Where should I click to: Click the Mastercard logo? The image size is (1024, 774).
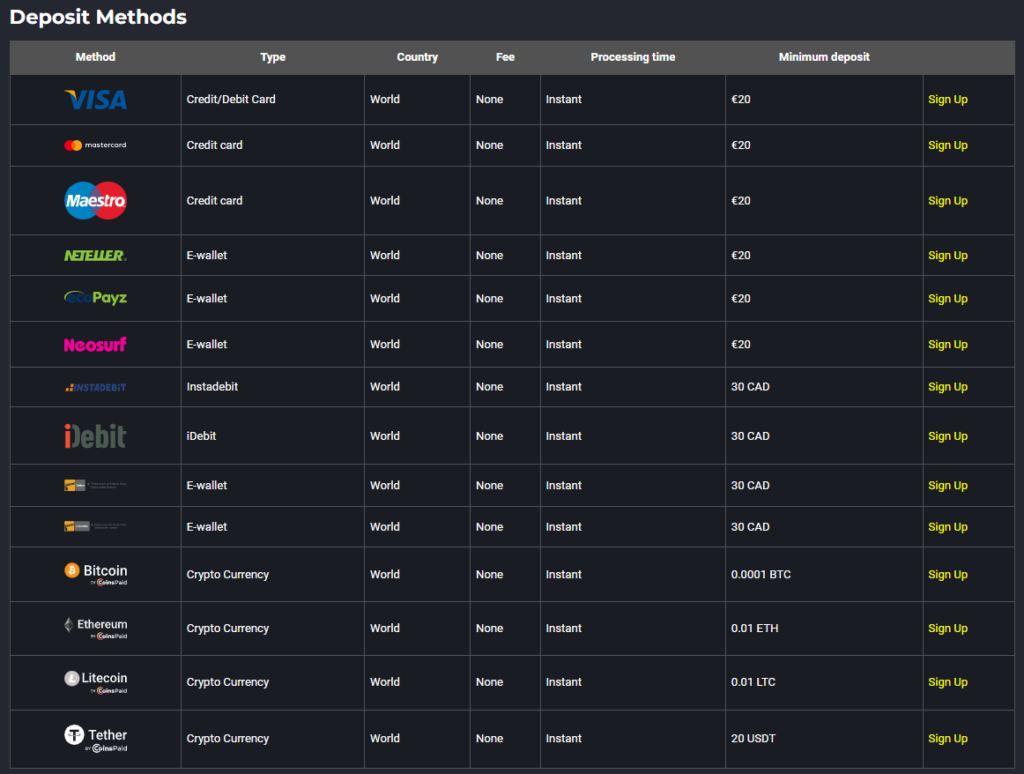[x=95, y=145]
